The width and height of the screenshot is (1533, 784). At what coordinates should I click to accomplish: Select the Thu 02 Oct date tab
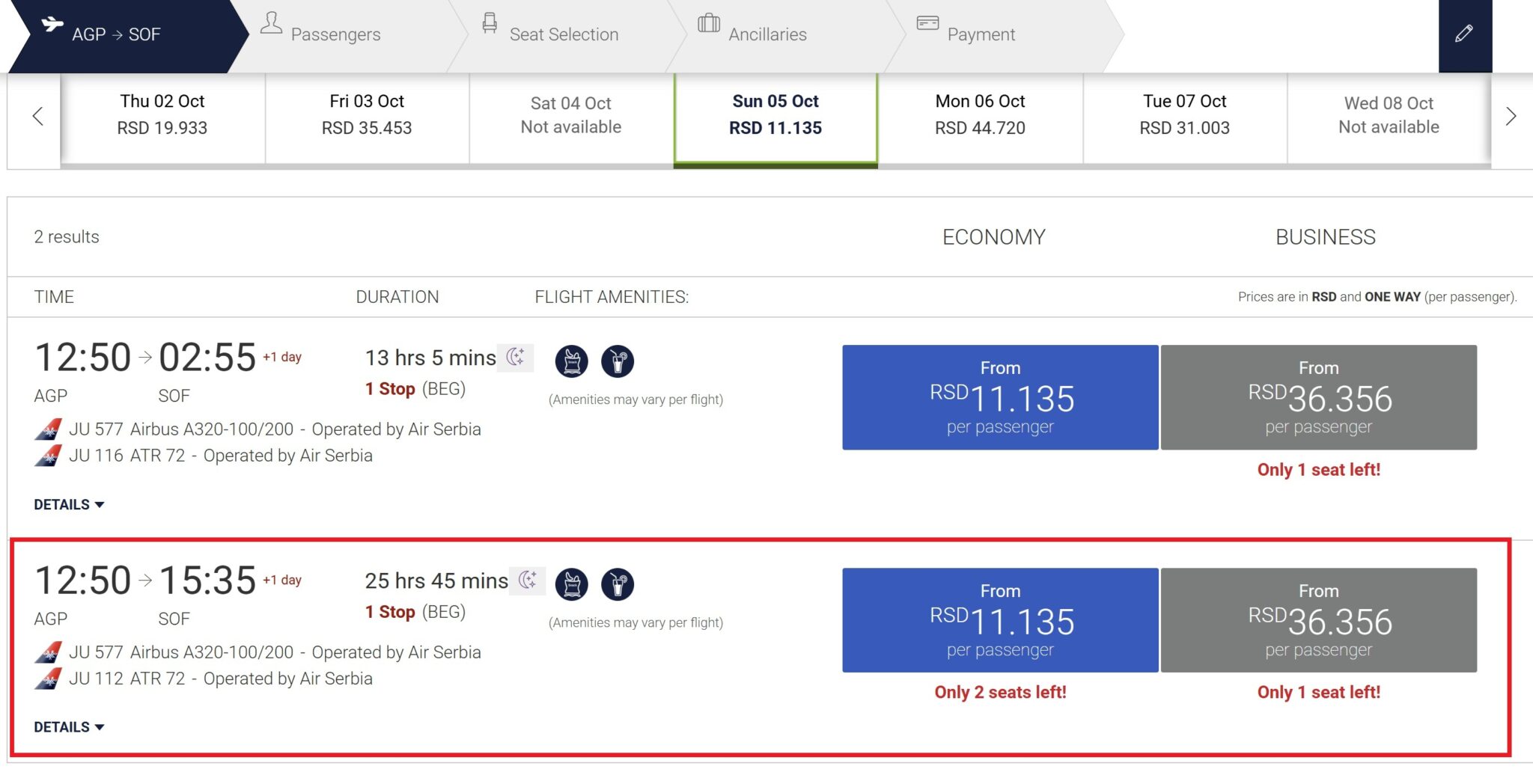(162, 115)
